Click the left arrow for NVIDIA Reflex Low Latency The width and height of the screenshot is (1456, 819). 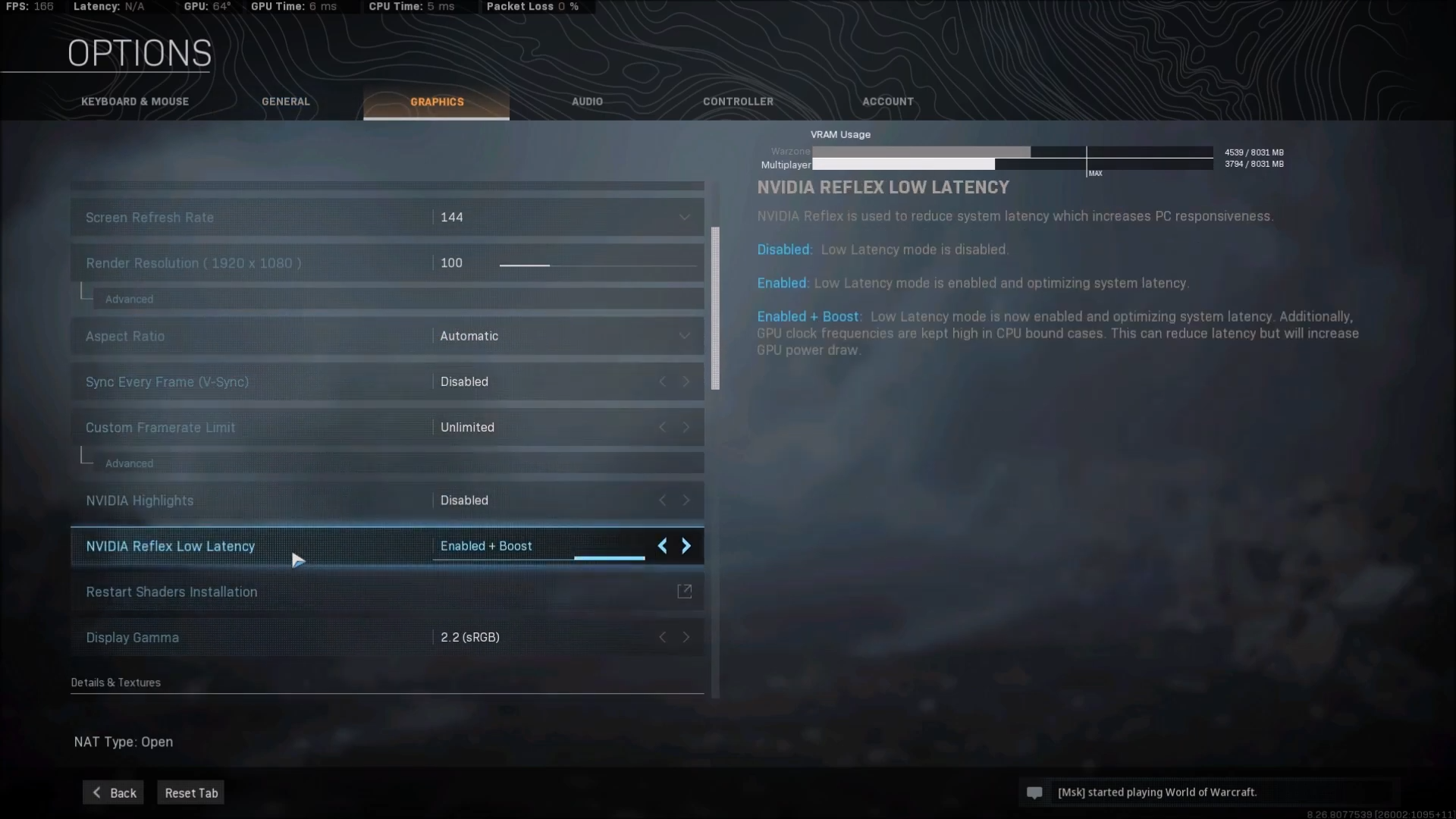663,546
